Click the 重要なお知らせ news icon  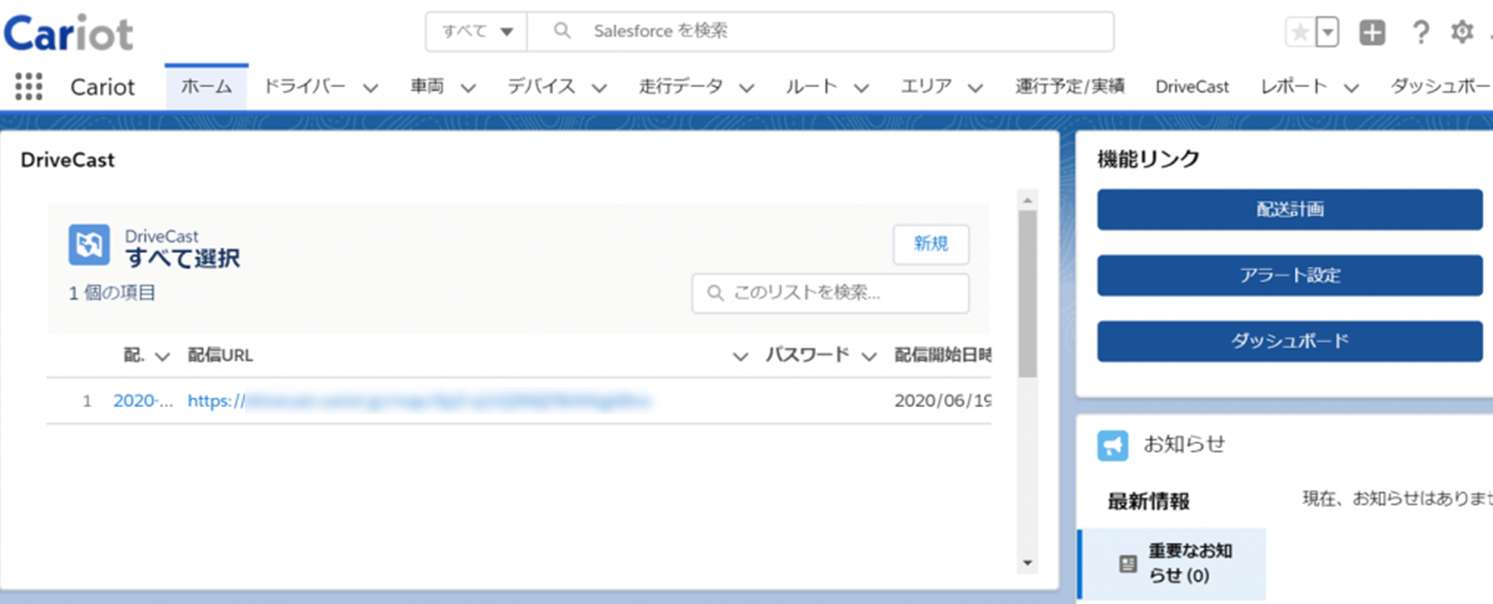(1128, 564)
